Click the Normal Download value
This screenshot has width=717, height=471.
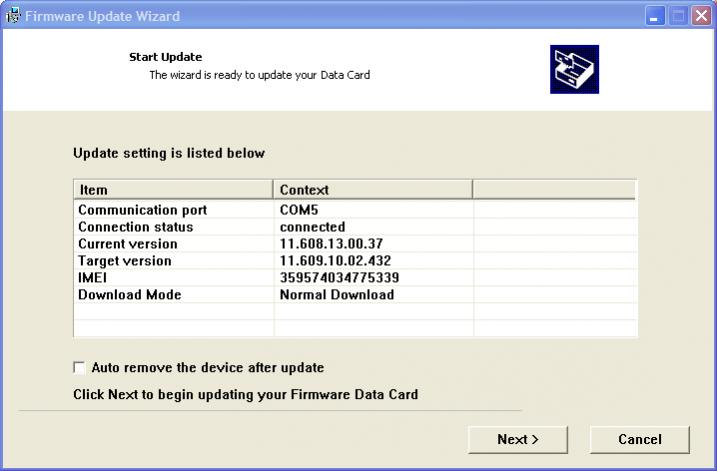(336, 295)
